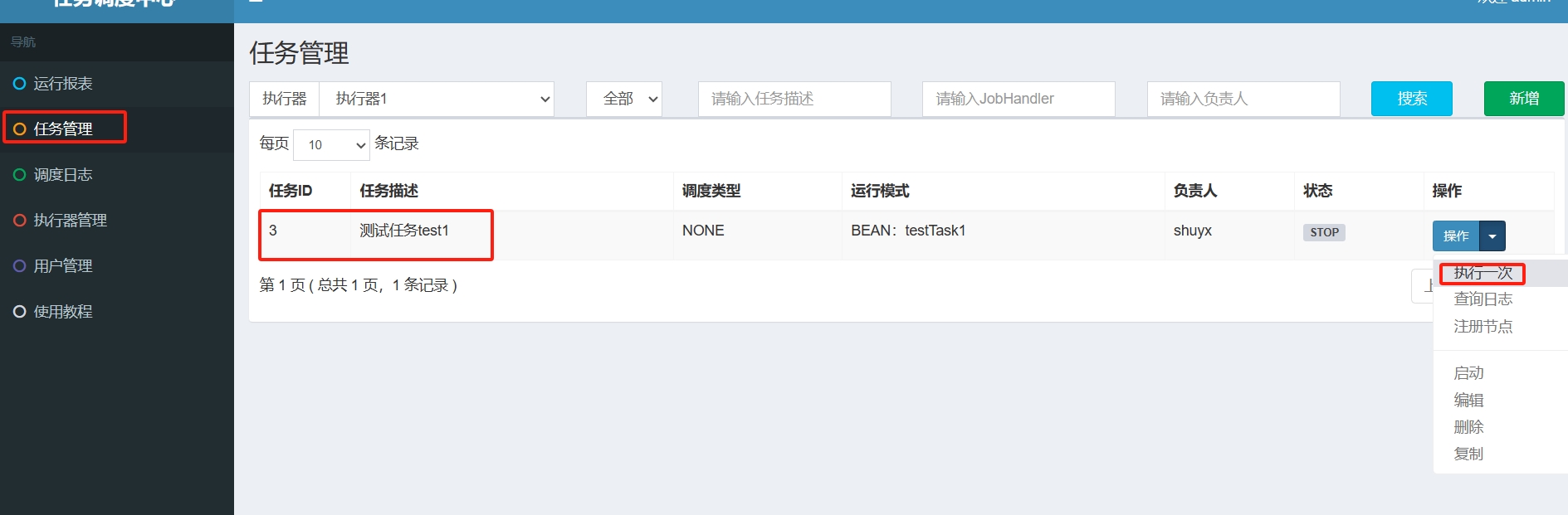
Task: Click 启动 to start the task
Action: tap(1468, 373)
